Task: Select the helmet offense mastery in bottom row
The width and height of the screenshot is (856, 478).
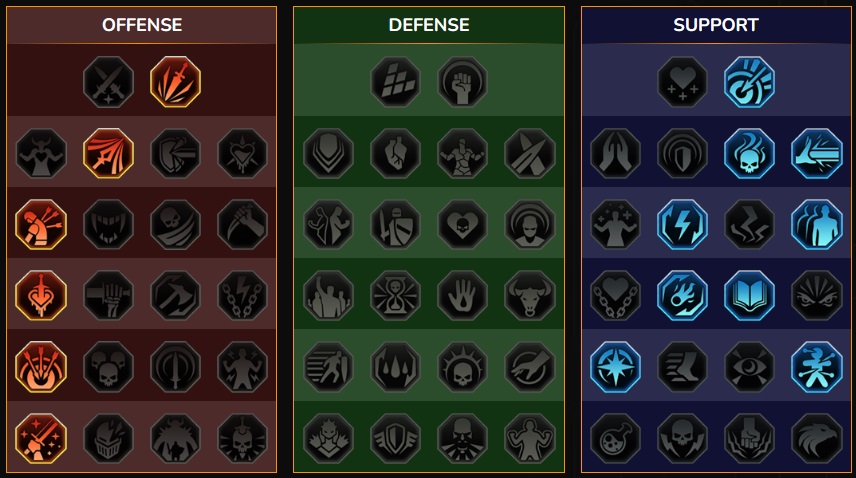Action: click(x=108, y=438)
